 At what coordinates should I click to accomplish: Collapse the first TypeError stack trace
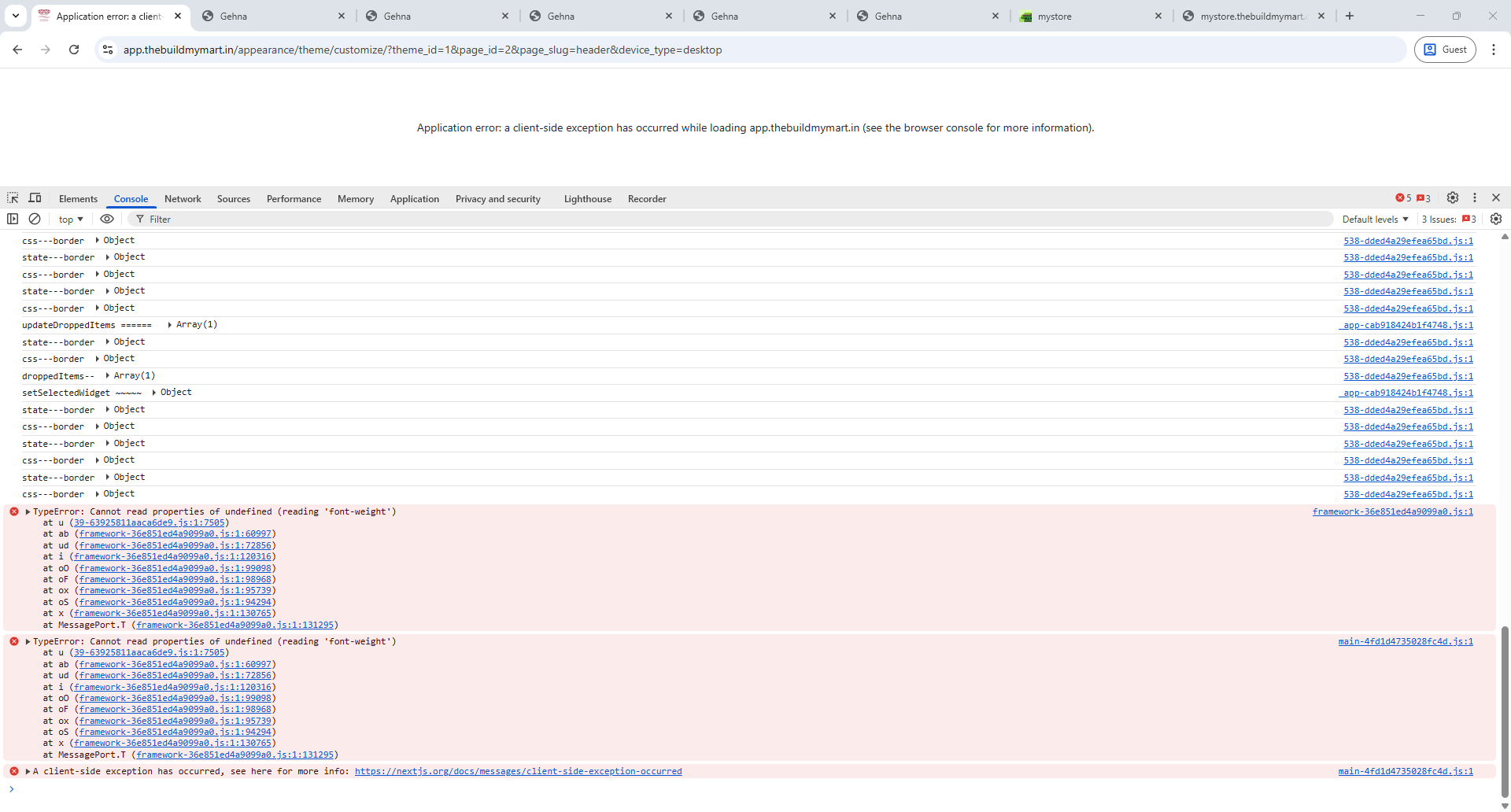tap(28, 511)
